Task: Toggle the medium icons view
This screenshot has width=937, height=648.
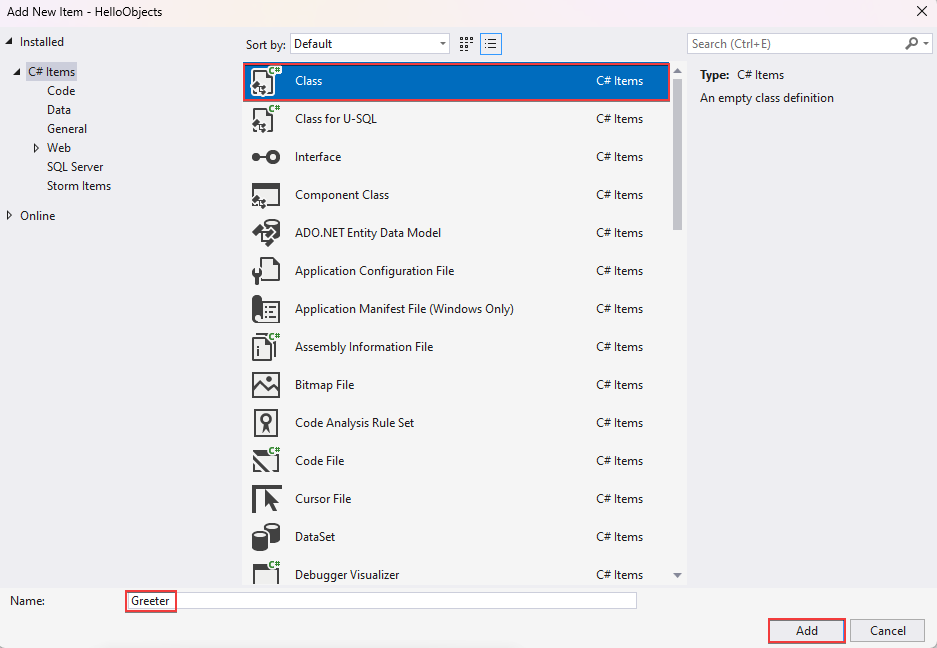Action: click(465, 44)
